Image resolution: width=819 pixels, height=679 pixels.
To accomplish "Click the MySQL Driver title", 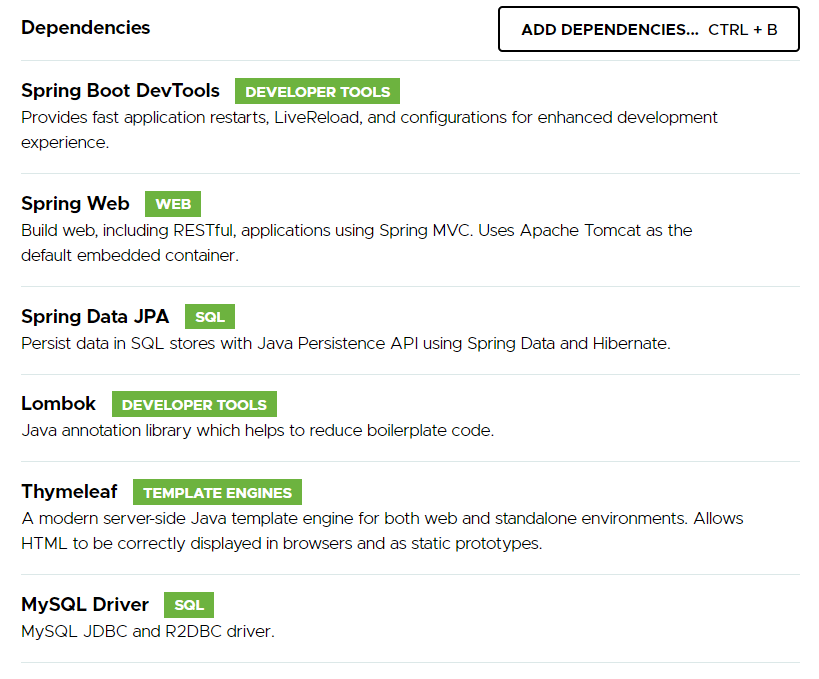I will click(x=85, y=605).
